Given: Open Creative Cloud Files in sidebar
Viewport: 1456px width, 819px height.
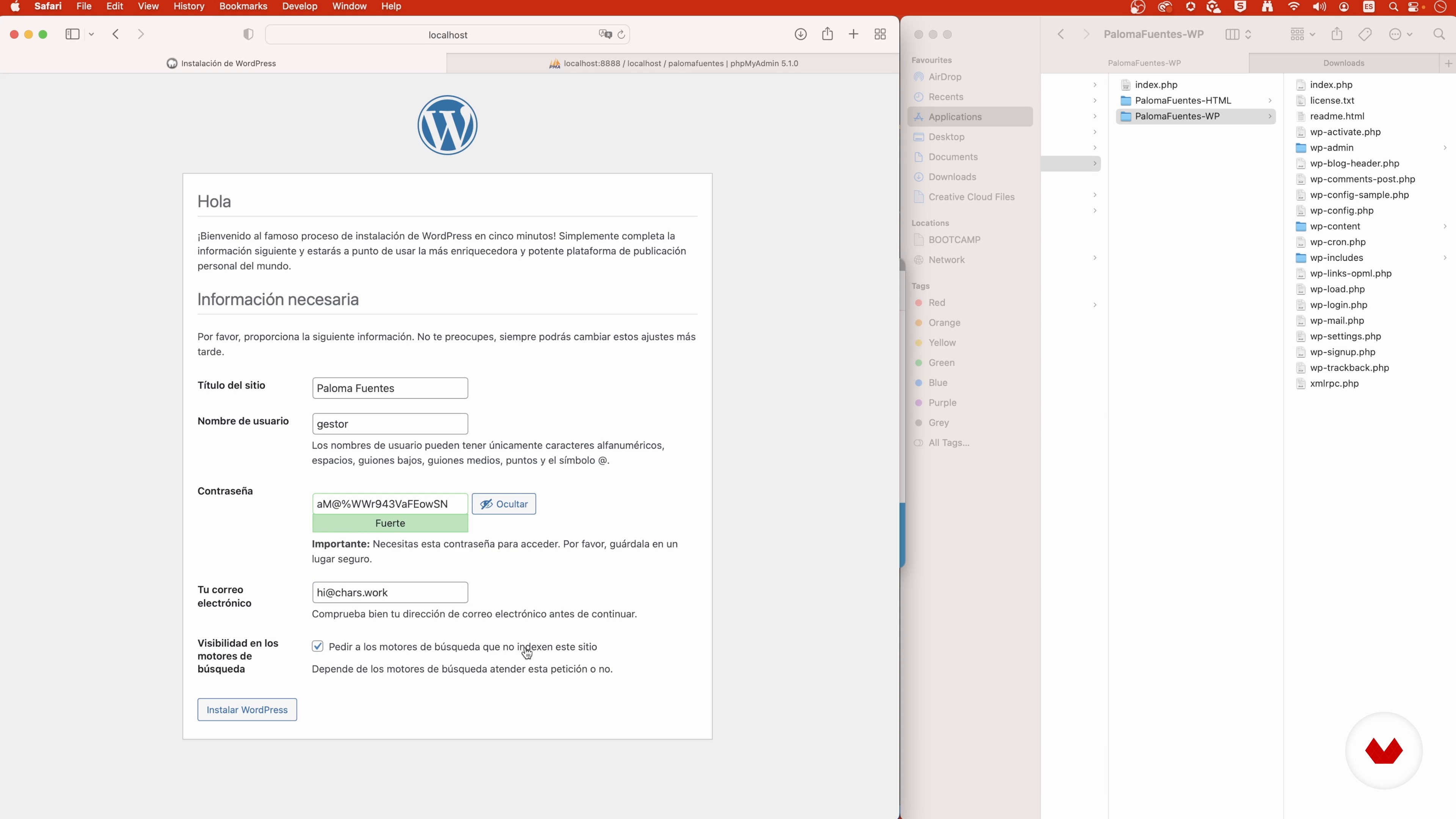Looking at the screenshot, I should [970, 197].
